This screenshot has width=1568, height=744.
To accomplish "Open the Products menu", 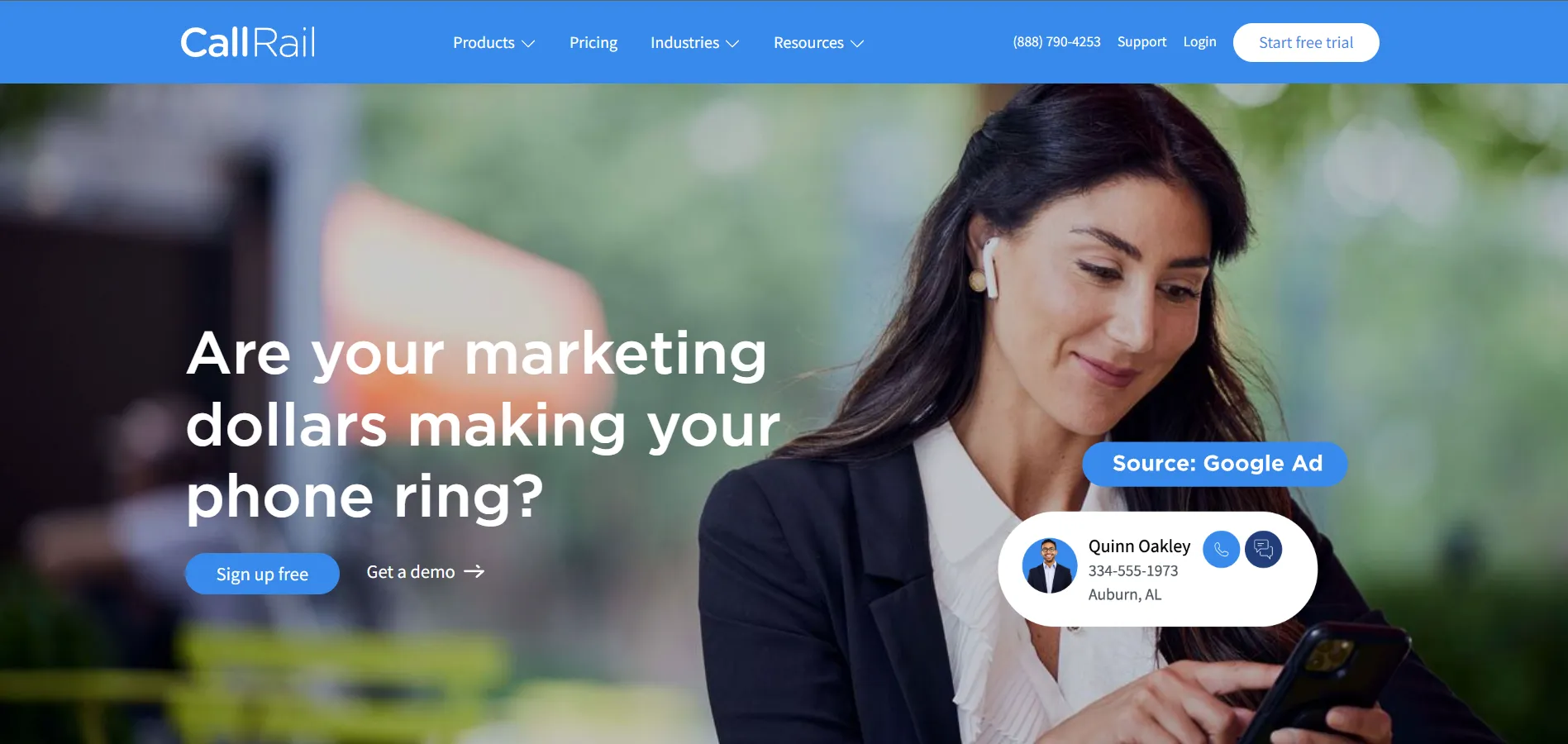I will tap(484, 43).
